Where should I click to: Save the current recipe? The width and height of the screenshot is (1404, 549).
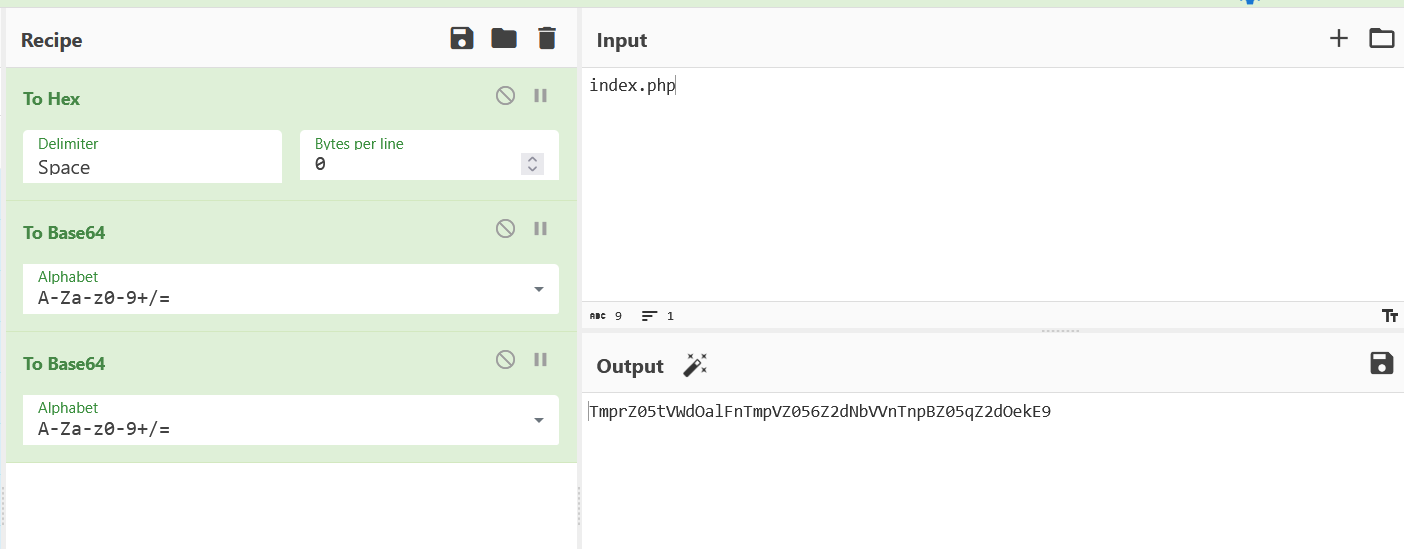[461, 39]
